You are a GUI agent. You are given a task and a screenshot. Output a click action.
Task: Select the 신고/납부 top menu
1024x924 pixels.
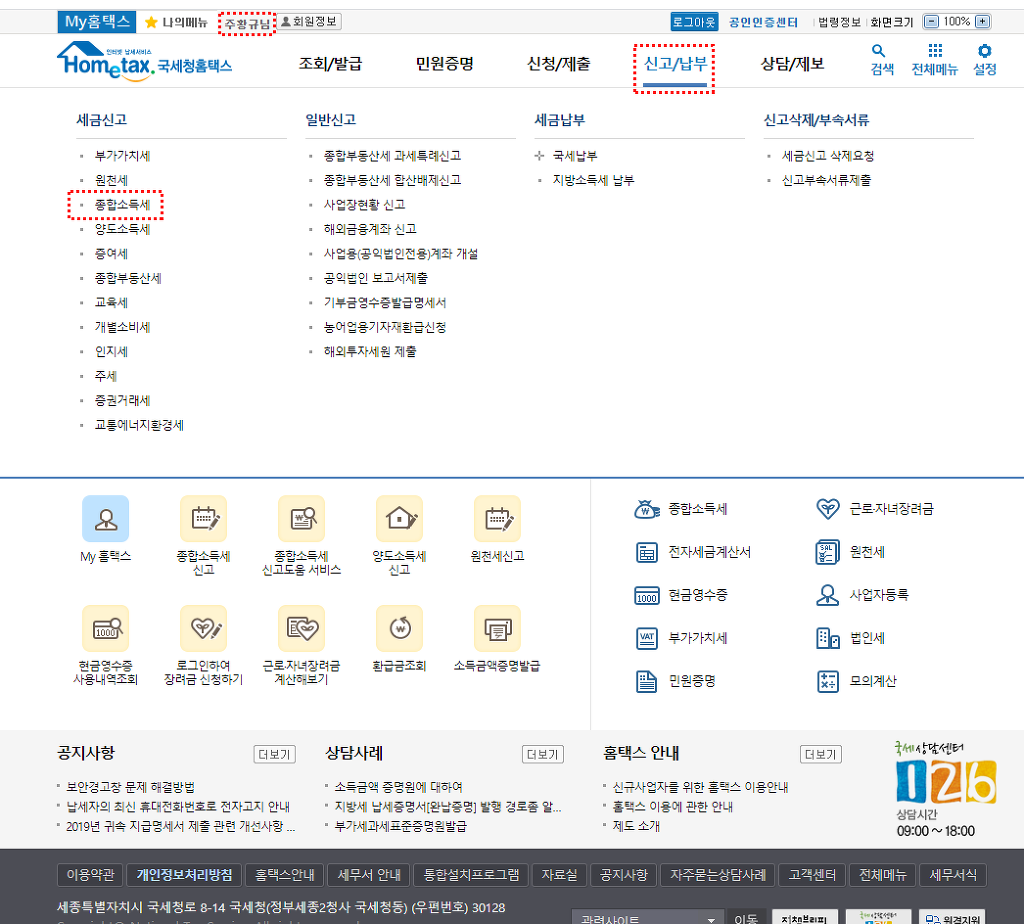click(x=675, y=63)
